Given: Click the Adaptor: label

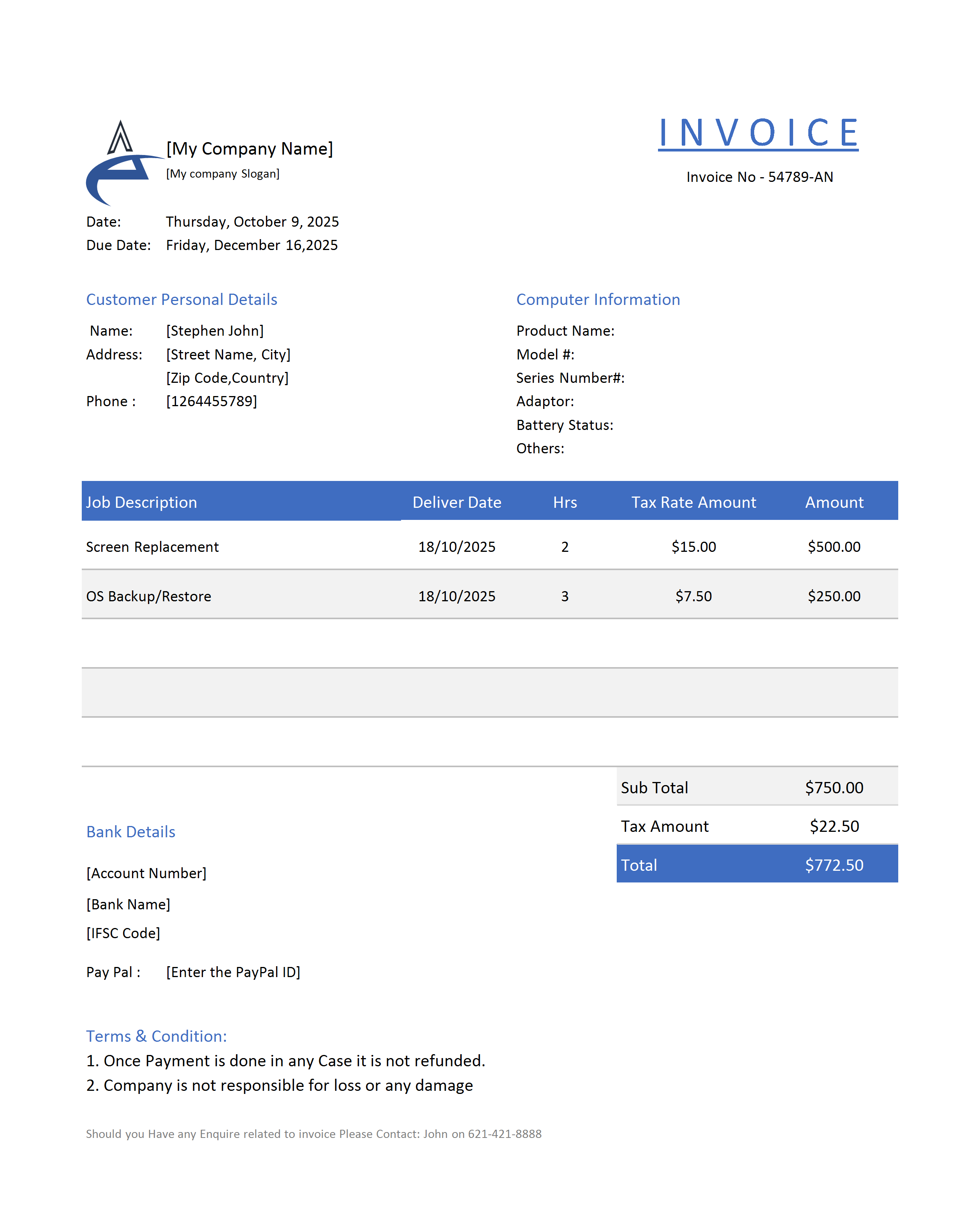Looking at the screenshot, I should click(545, 402).
